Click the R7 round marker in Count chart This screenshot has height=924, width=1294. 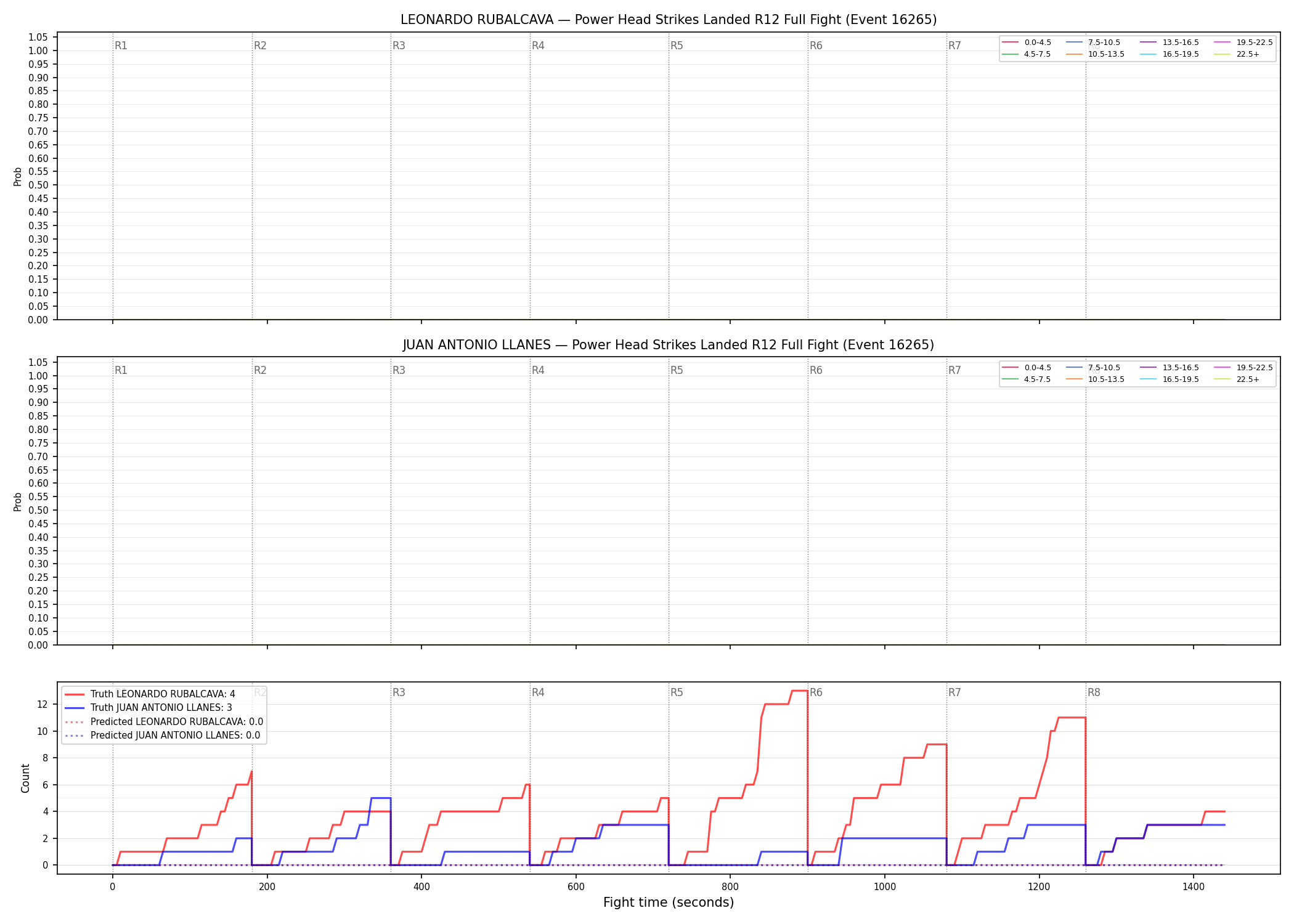[x=954, y=692]
